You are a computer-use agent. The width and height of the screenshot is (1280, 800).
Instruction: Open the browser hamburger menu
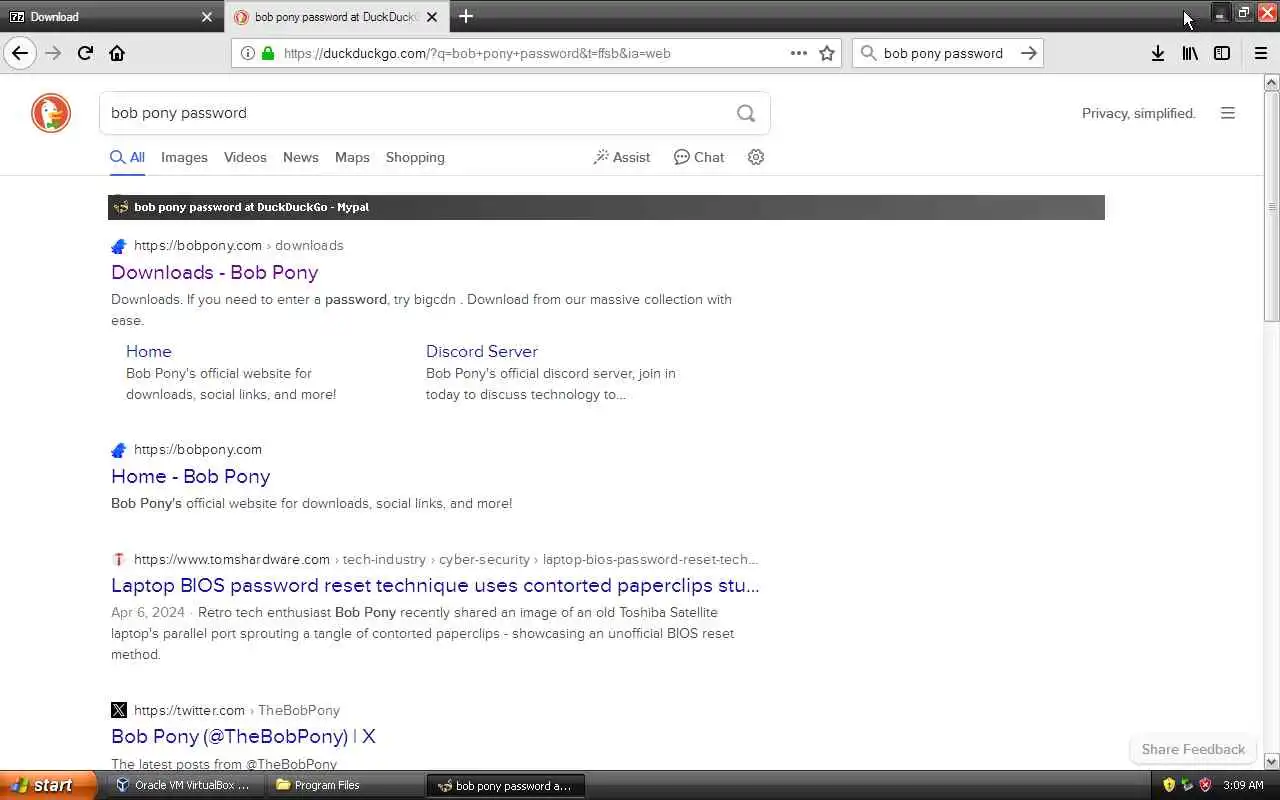[1260, 53]
